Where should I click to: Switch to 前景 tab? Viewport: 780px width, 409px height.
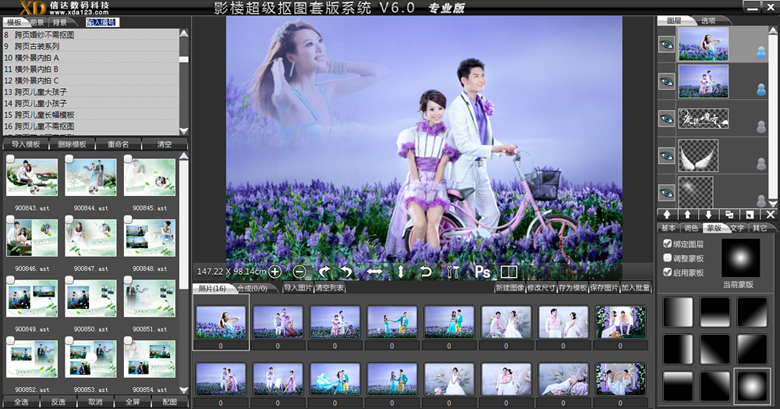coord(37,22)
